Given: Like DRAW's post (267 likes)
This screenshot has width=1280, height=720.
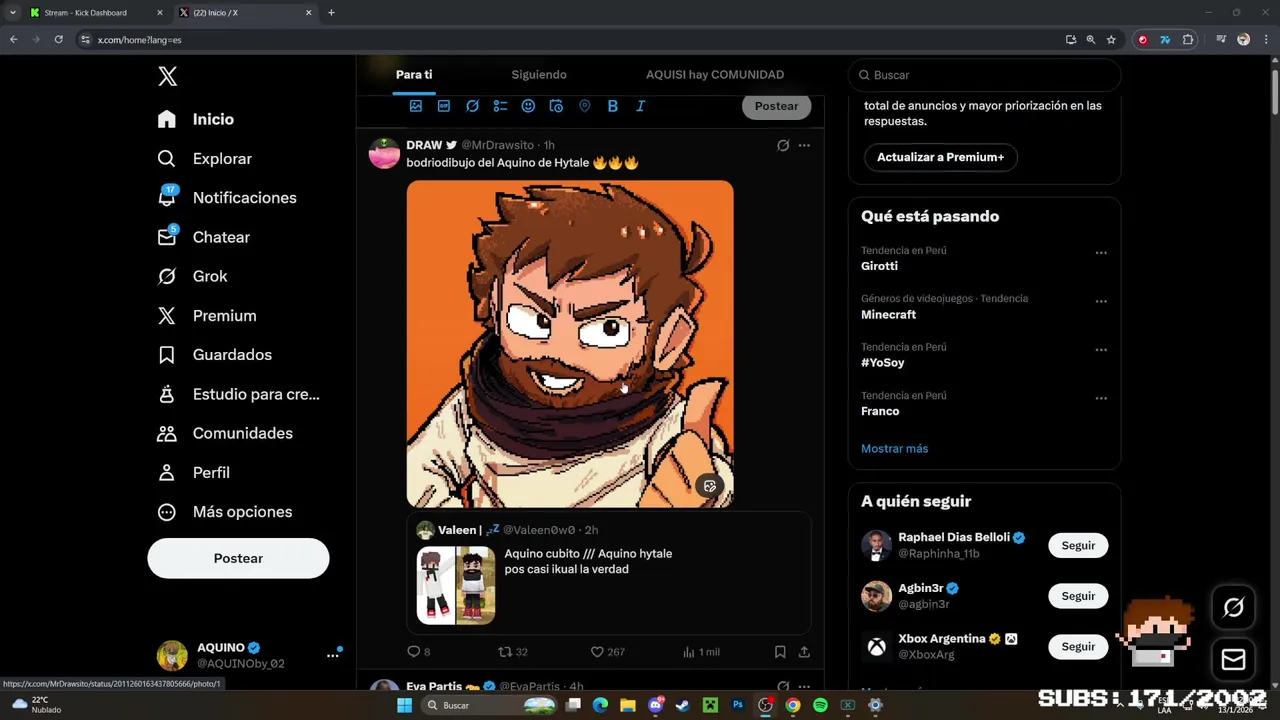Looking at the screenshot, I should 607,652.
